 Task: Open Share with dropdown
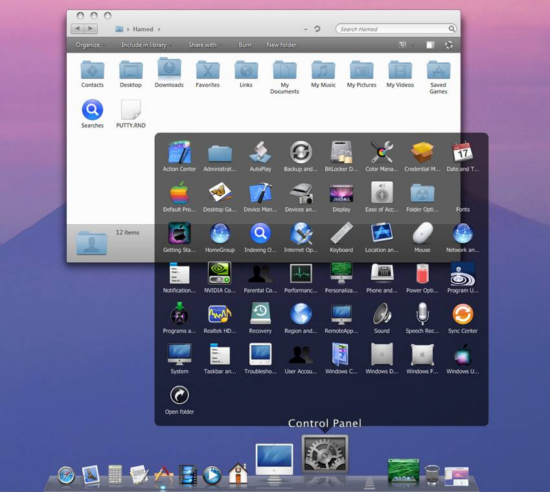(x=205, y=45)
